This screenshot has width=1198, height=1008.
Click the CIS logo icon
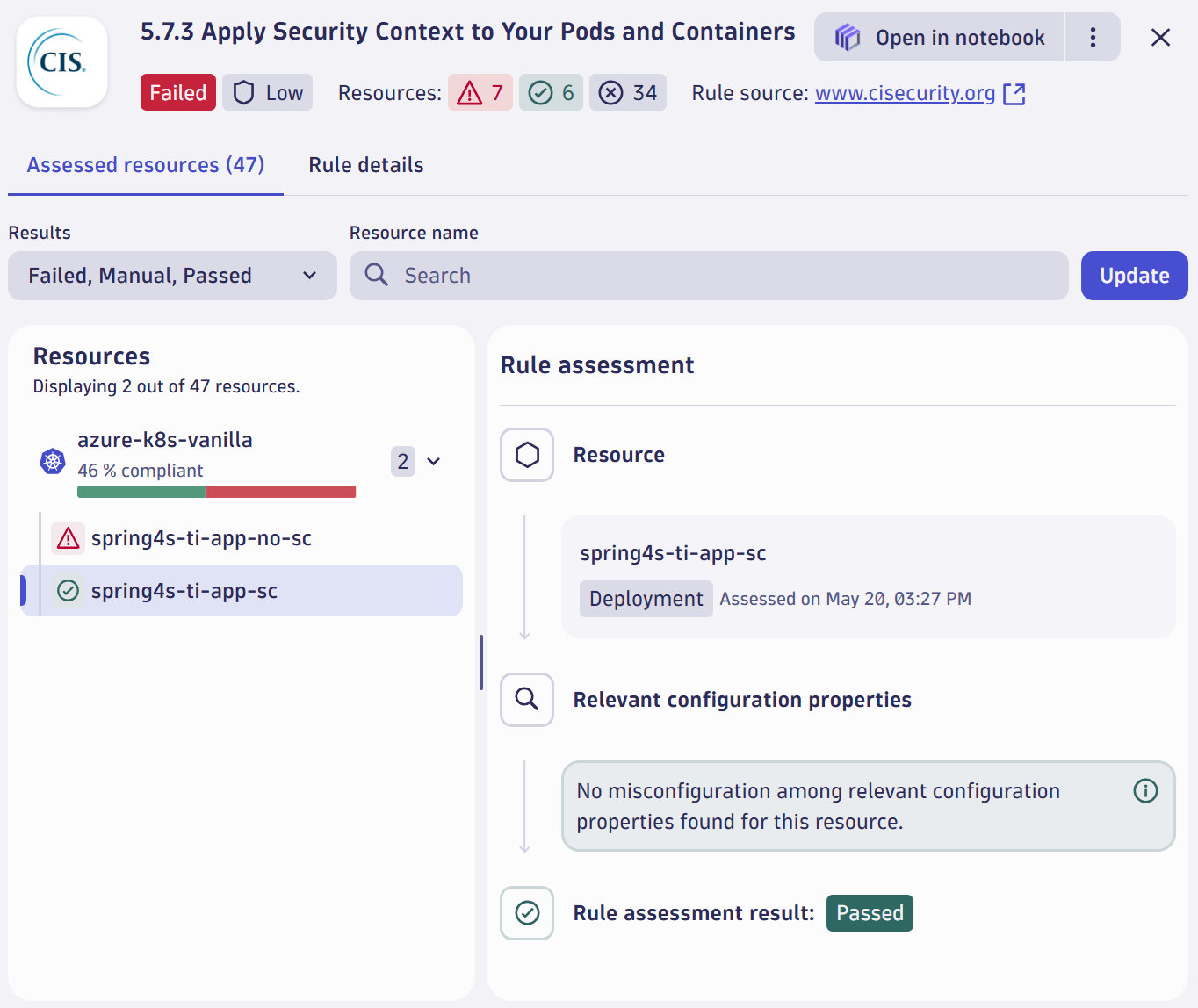[61, 61]
